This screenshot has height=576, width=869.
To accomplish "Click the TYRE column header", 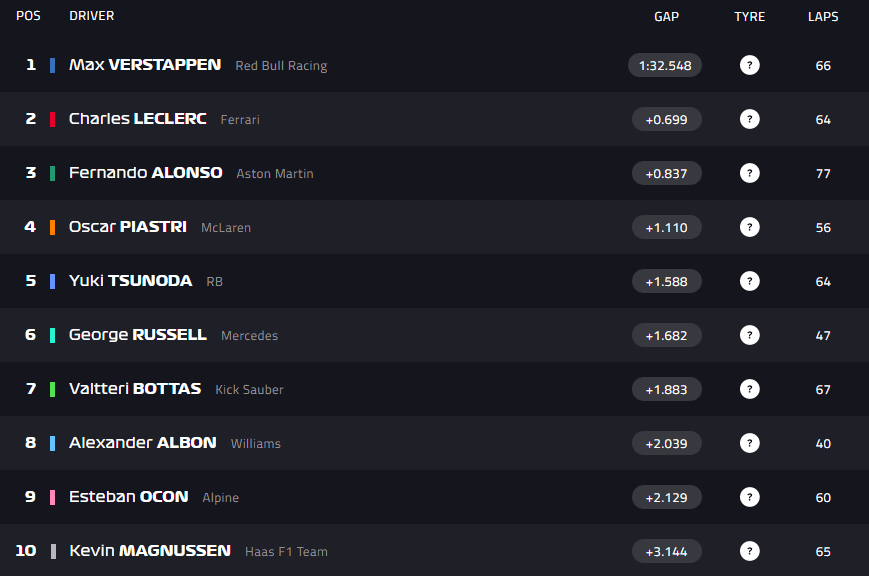I will click(x=749, y=17).
